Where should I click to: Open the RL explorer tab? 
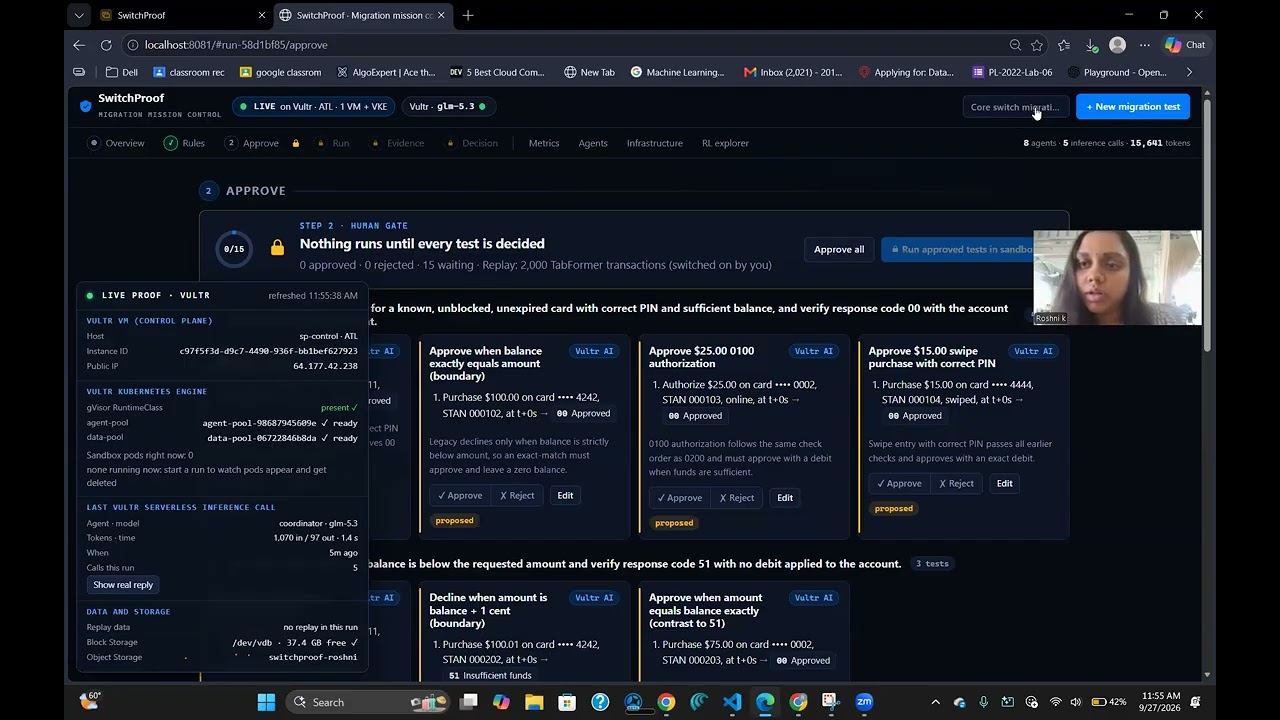[725, 143]
